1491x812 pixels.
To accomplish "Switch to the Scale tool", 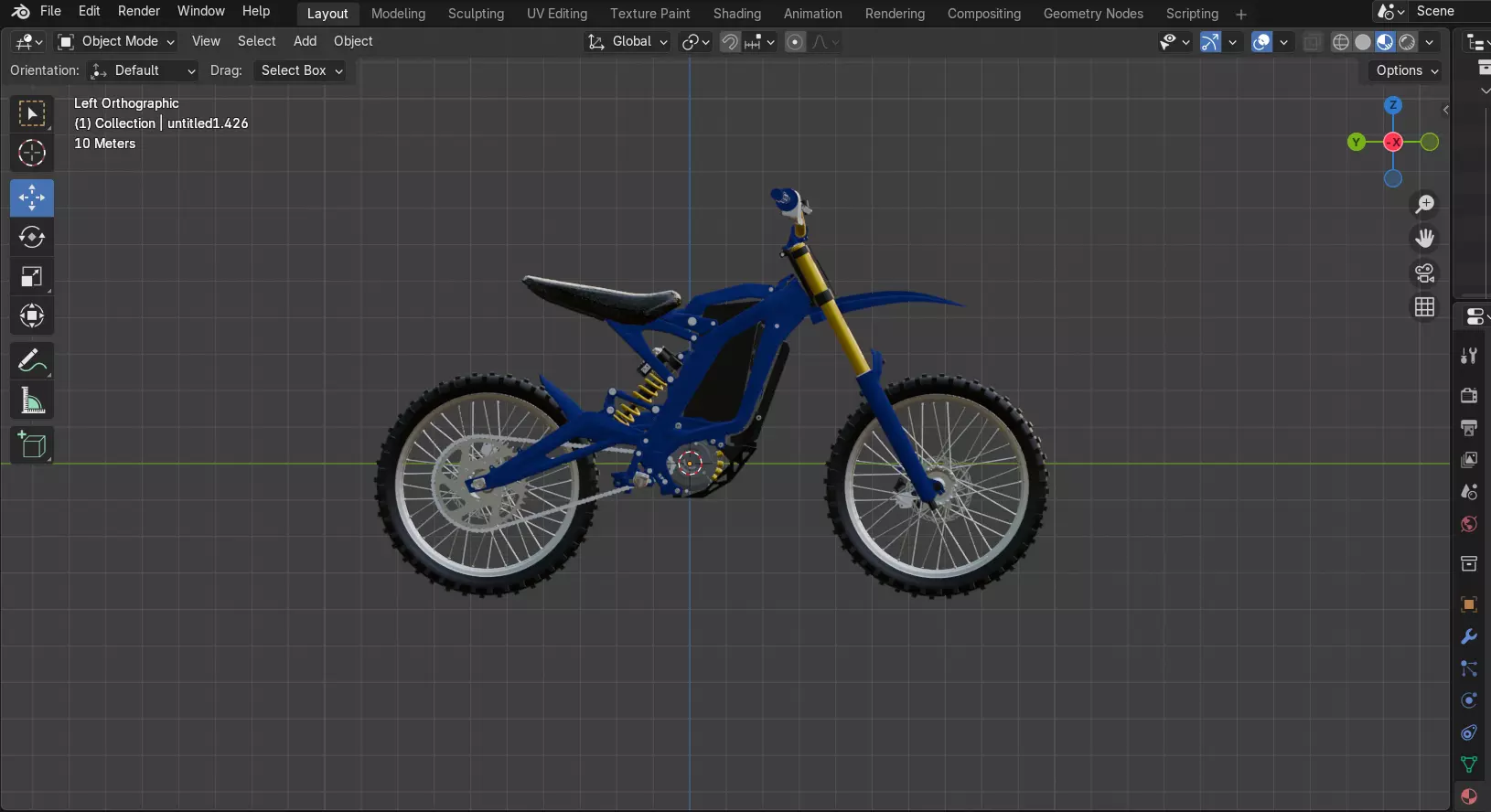I will click(32, 276).
